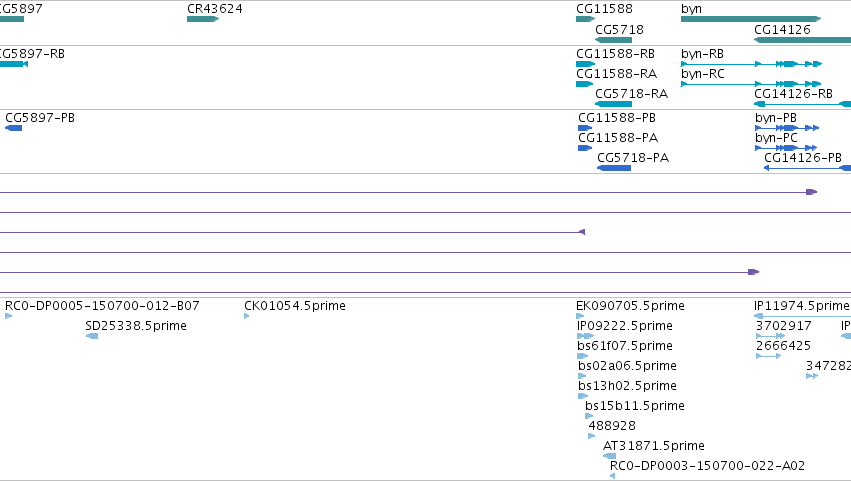Select the shorter purple line ending in right arrowhead
Screen dimensions: 851x481
tap(379, 272)
